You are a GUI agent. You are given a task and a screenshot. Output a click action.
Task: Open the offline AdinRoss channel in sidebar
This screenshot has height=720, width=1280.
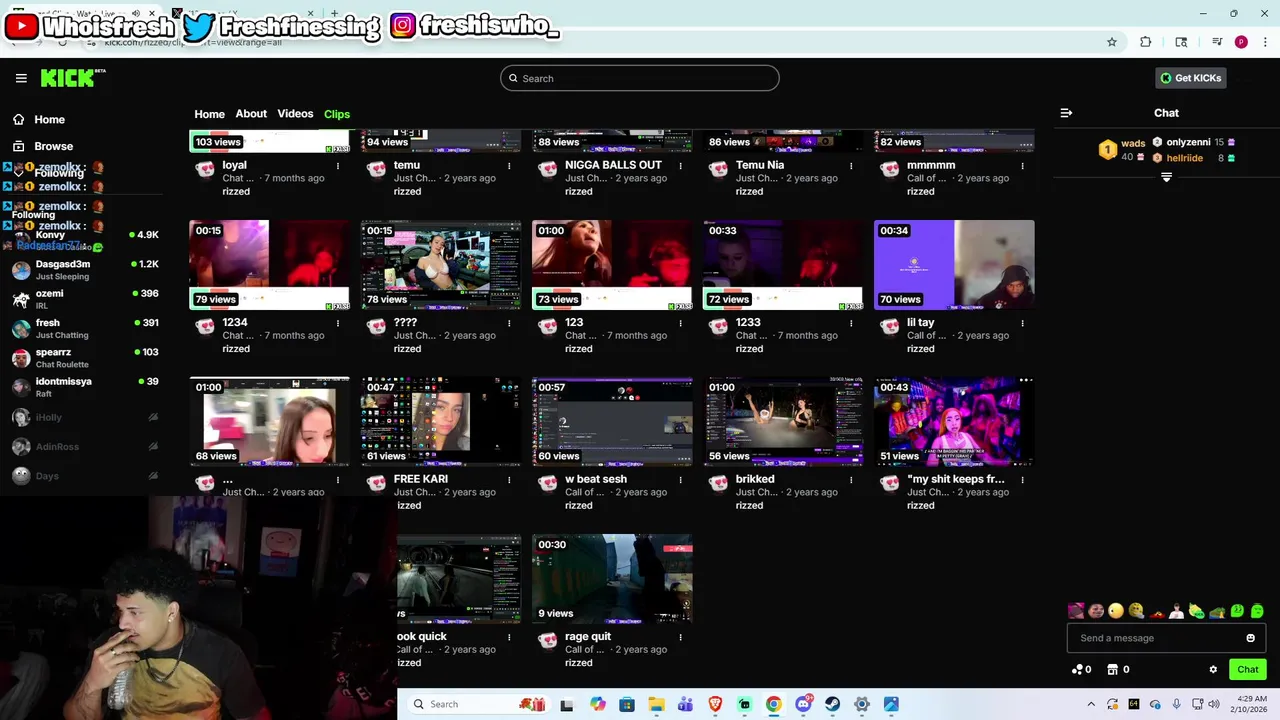pos(85,446)
